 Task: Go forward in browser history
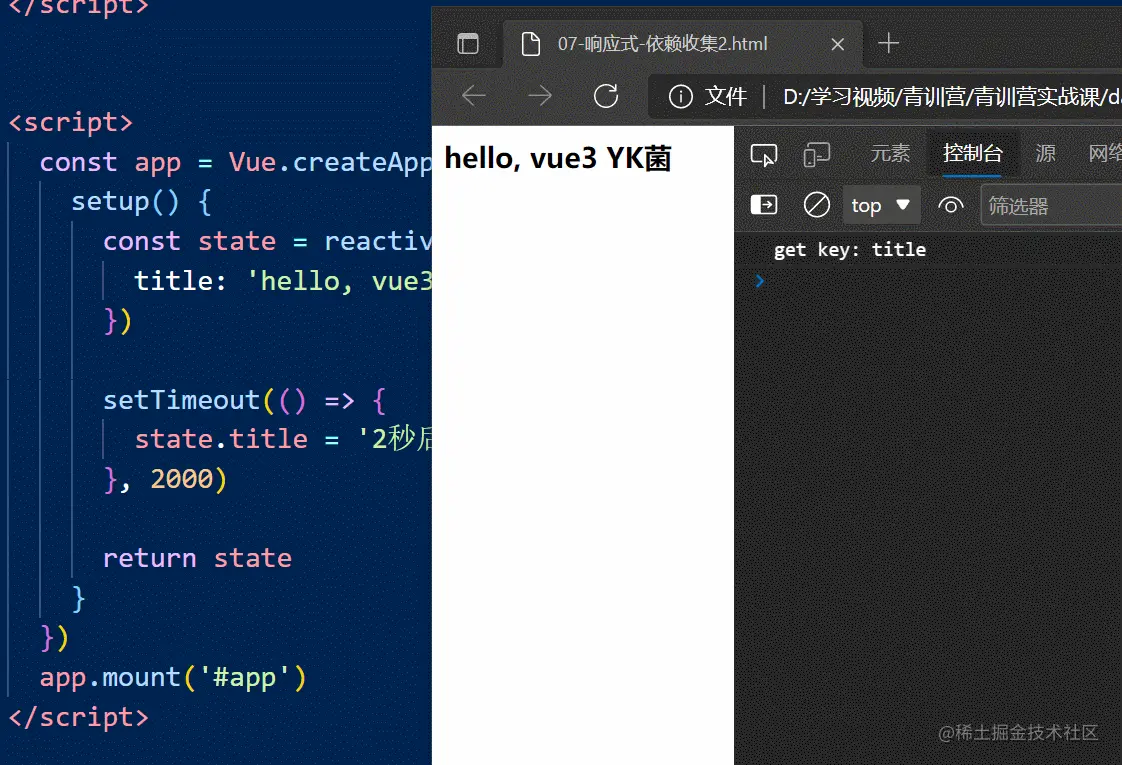click(x=540, y=95)
